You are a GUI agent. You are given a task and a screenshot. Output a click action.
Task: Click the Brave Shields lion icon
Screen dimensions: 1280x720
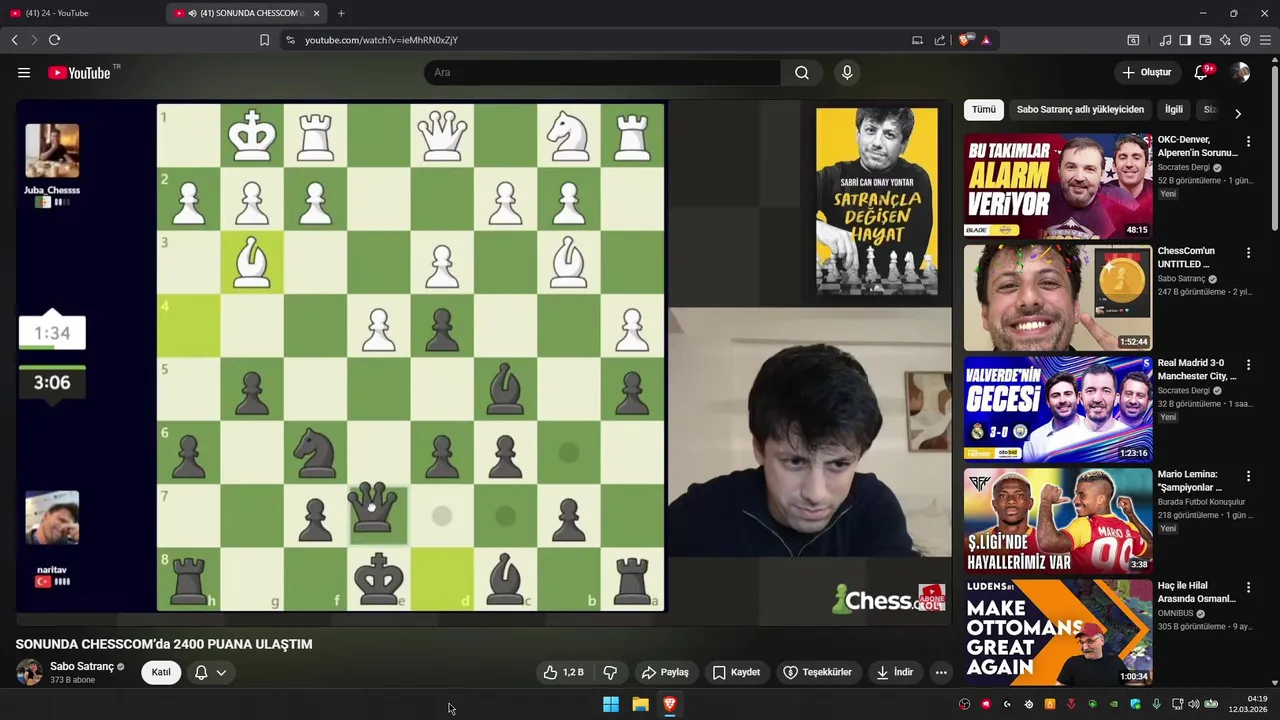(x=964, y=40)
